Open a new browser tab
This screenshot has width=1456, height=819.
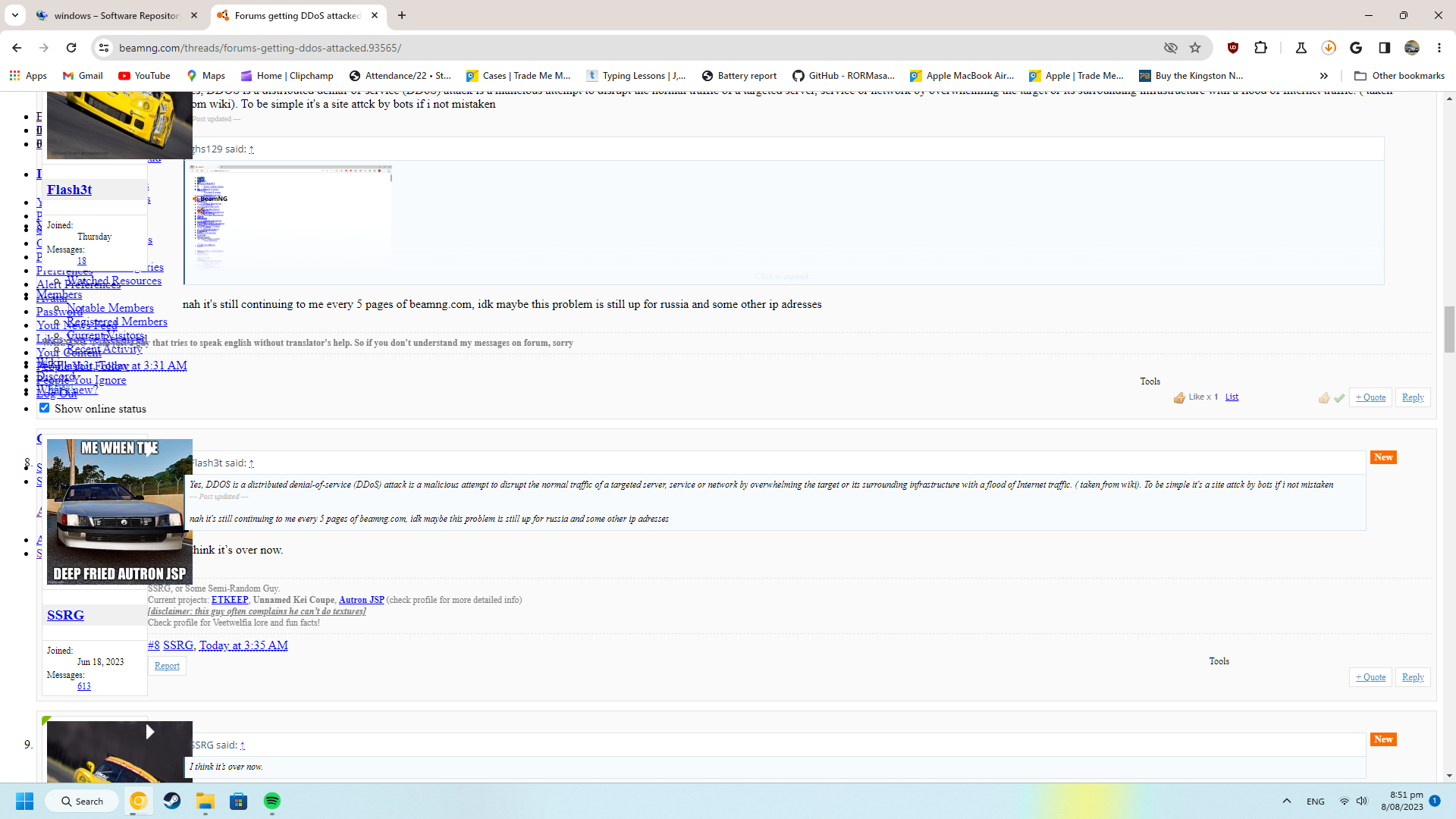[x=402, y=15]
